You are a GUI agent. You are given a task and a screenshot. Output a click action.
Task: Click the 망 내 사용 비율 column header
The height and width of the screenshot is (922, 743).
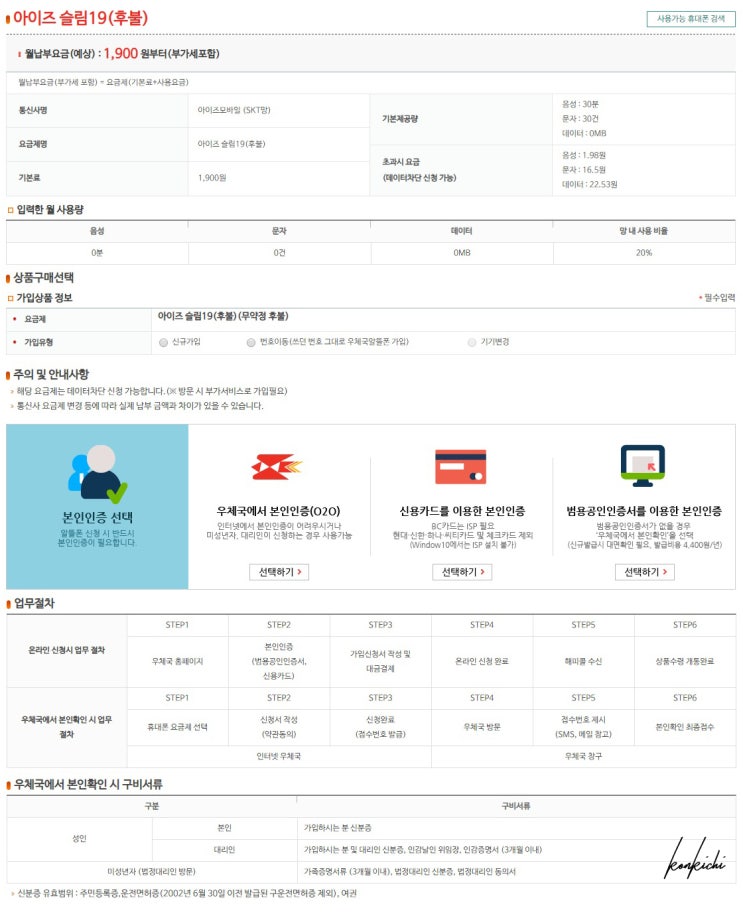coord(644,231)
